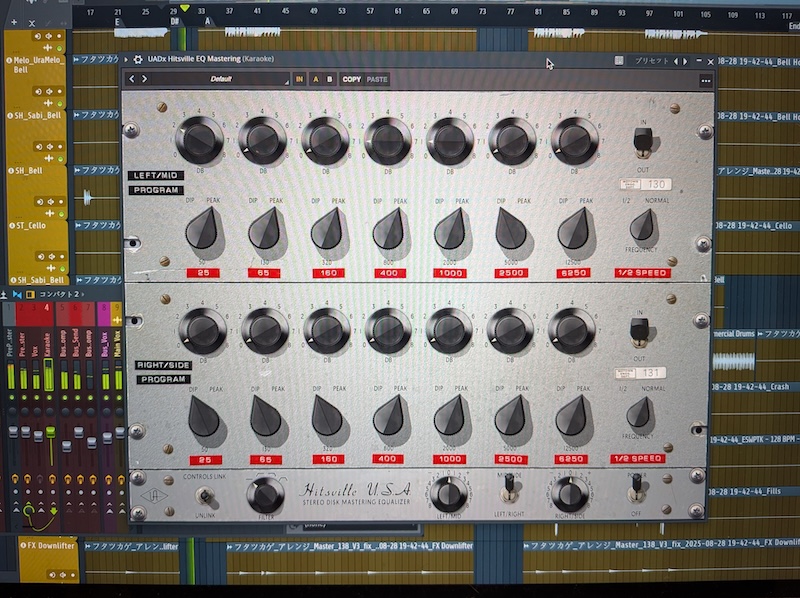The width and height of the screenshot is (800, 598).
Task: Flip the Controls Link/Unlink switch
Action: coord(205,495)
